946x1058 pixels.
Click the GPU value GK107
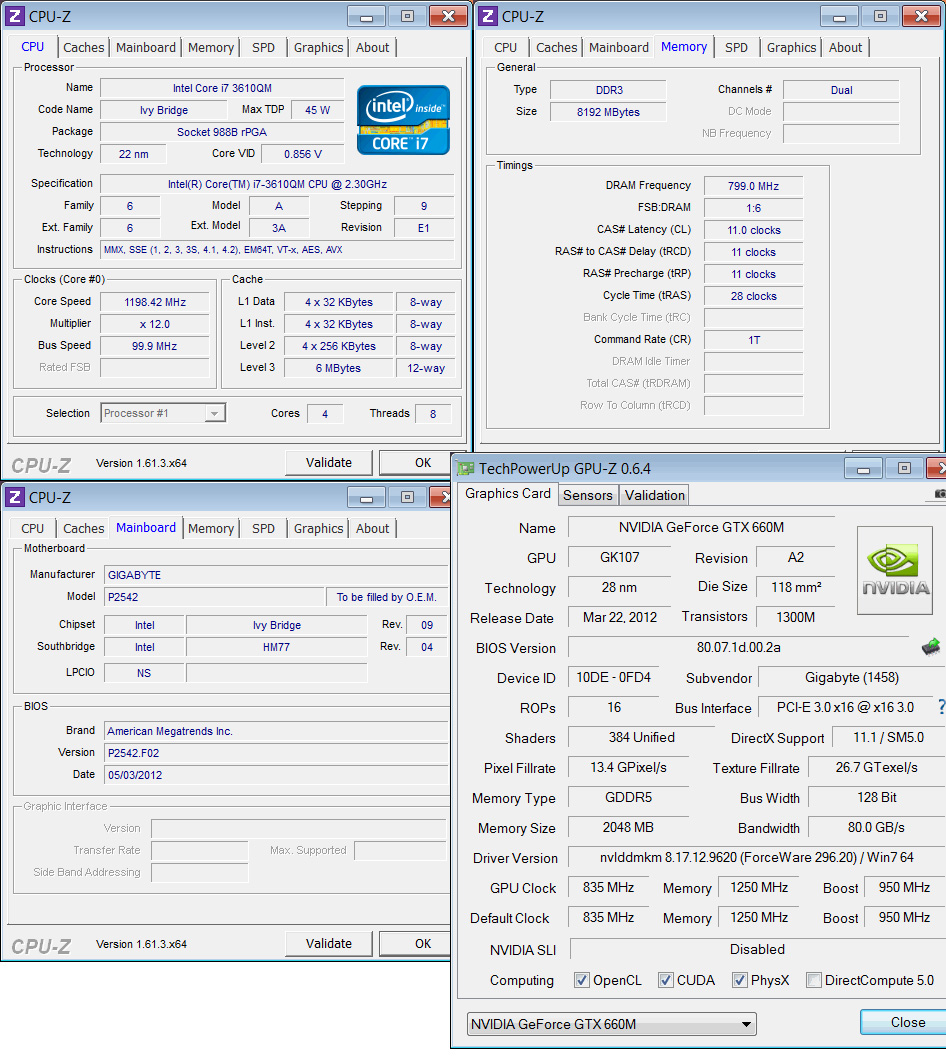click(619, 557)
